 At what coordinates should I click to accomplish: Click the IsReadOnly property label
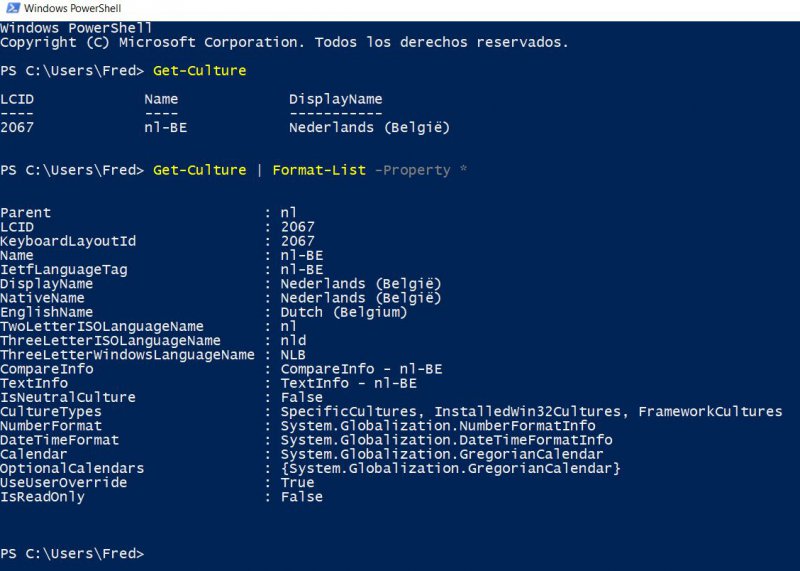[42, 497]
